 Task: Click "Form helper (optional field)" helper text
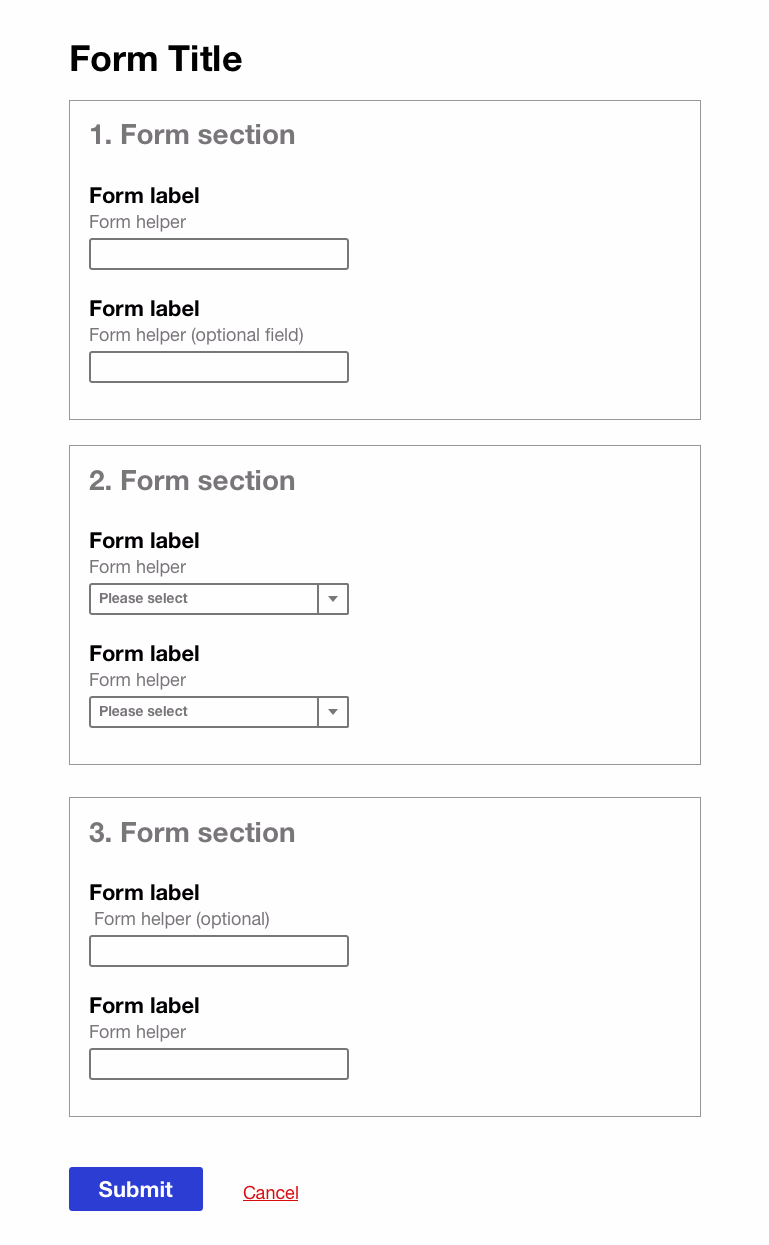click(x=196, y=334)
